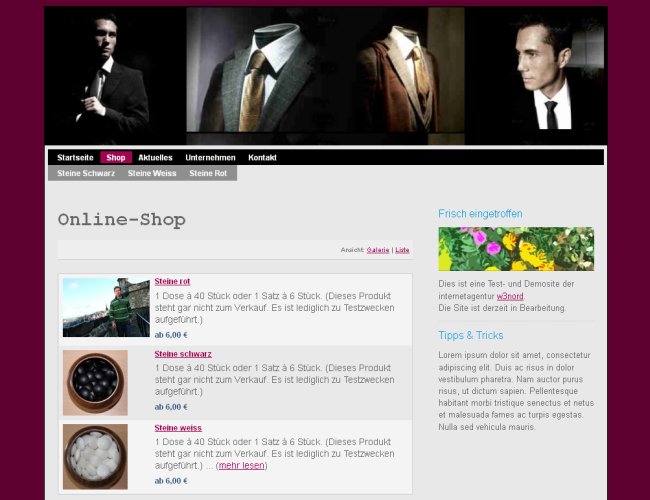650x500 pixels.
Task: Click the colorful flowers image in sidebar
Action: pyautogui.click(x=516, y=249)
